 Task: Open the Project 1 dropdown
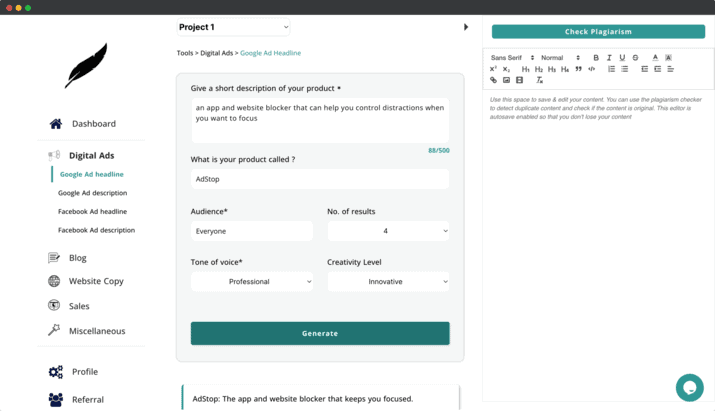[x=233, y=27]
